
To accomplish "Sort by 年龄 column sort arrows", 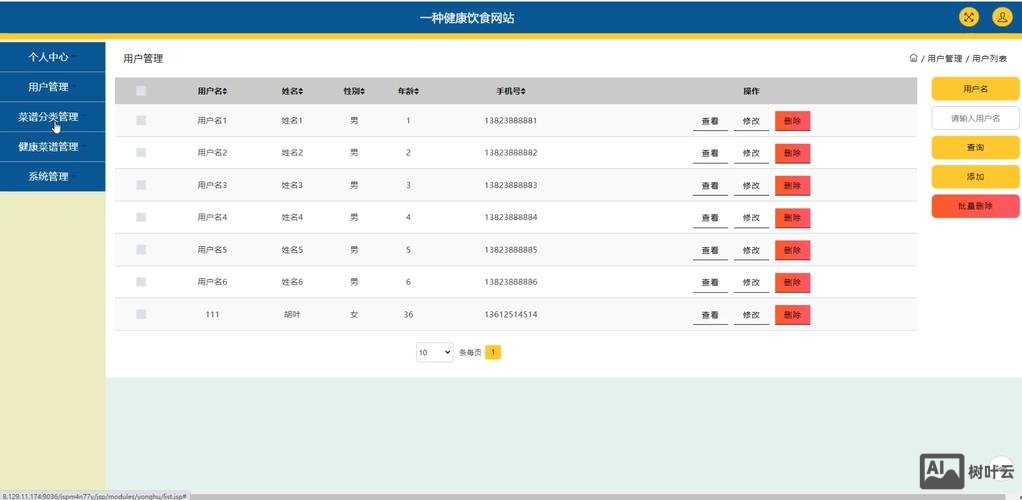I will (416, 92).
